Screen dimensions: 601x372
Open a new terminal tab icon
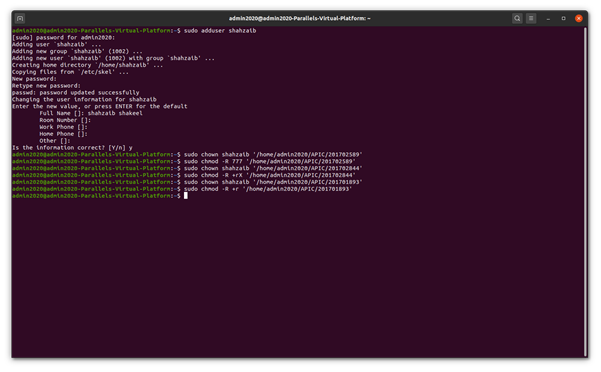[20, 18]
